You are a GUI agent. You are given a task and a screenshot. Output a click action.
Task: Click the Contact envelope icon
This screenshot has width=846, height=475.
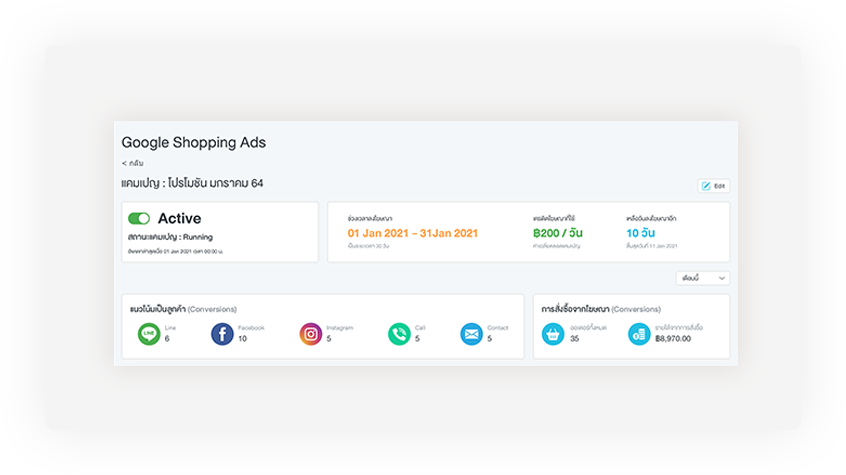click(472, 334)
